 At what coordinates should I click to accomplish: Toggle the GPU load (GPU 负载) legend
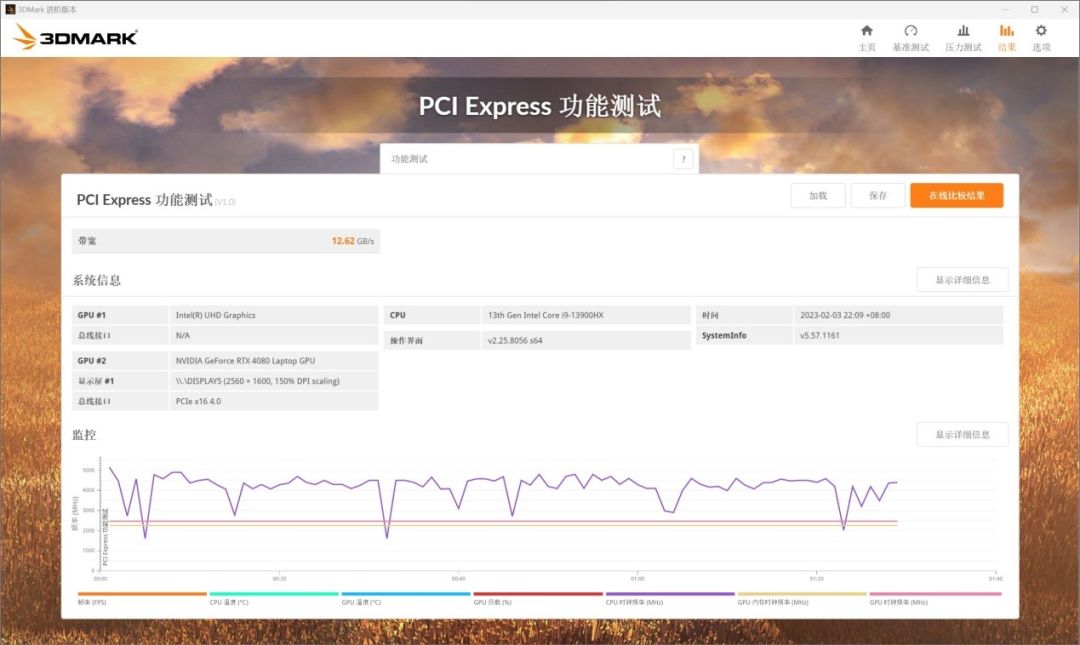(x=538, y=598)
